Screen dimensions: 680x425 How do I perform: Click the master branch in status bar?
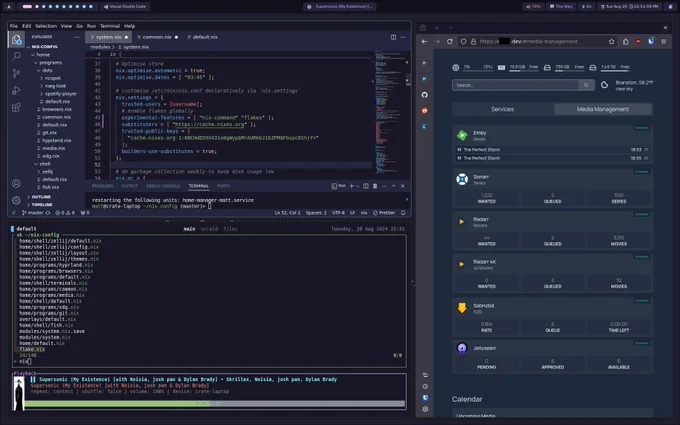coord(33,213)
